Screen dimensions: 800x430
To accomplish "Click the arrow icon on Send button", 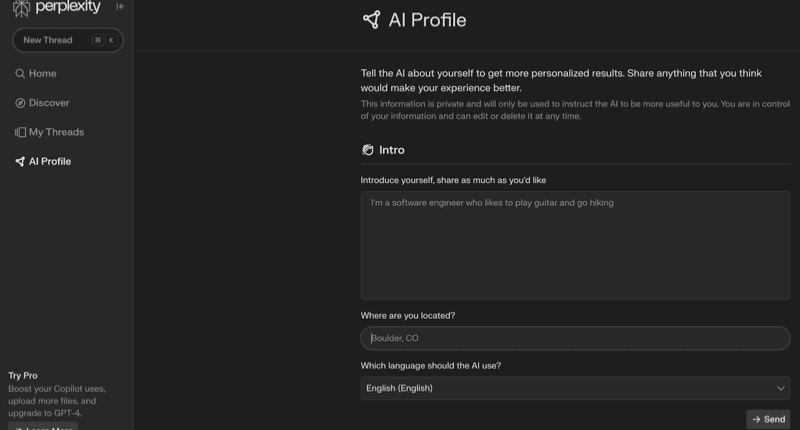I will point(756,419).
